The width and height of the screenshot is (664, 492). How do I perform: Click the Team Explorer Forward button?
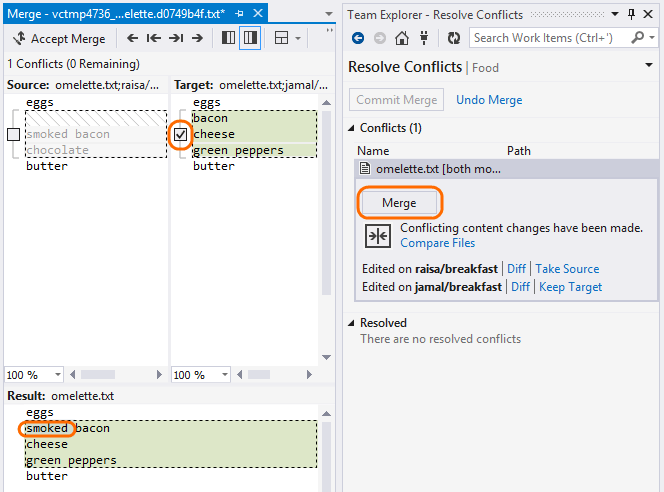click(x=380, y=38)
